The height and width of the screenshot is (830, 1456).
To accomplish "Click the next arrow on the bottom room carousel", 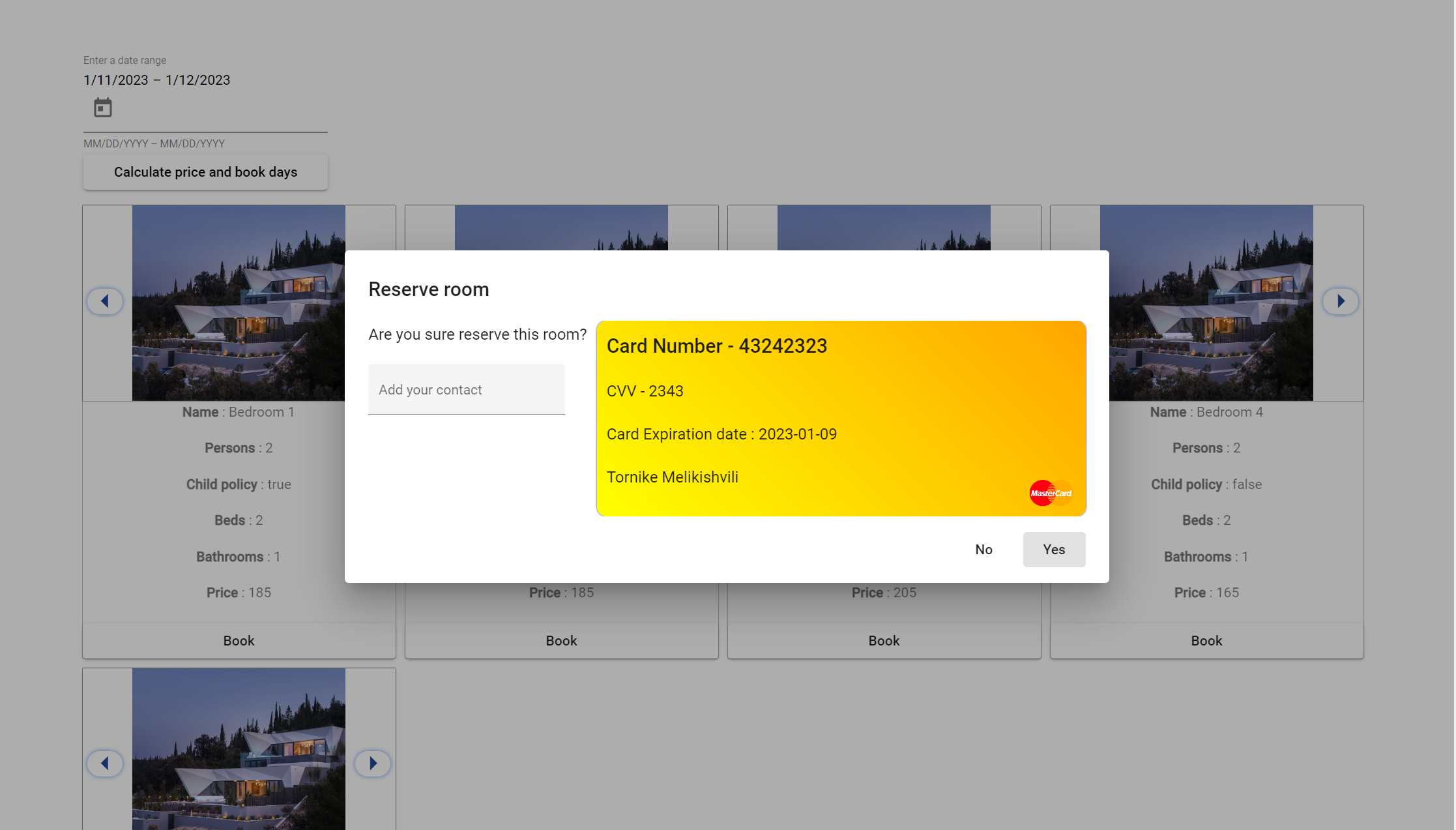I will pyautogui.click(x=373, y=763).
